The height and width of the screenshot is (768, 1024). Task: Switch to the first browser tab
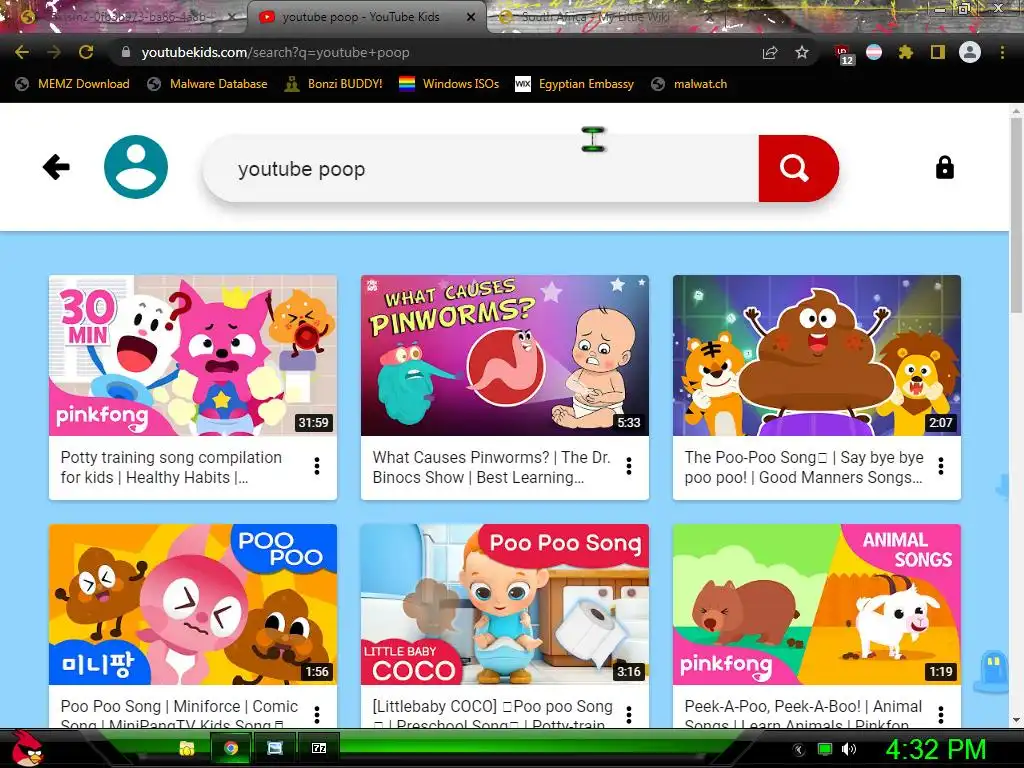click(124, 17)
